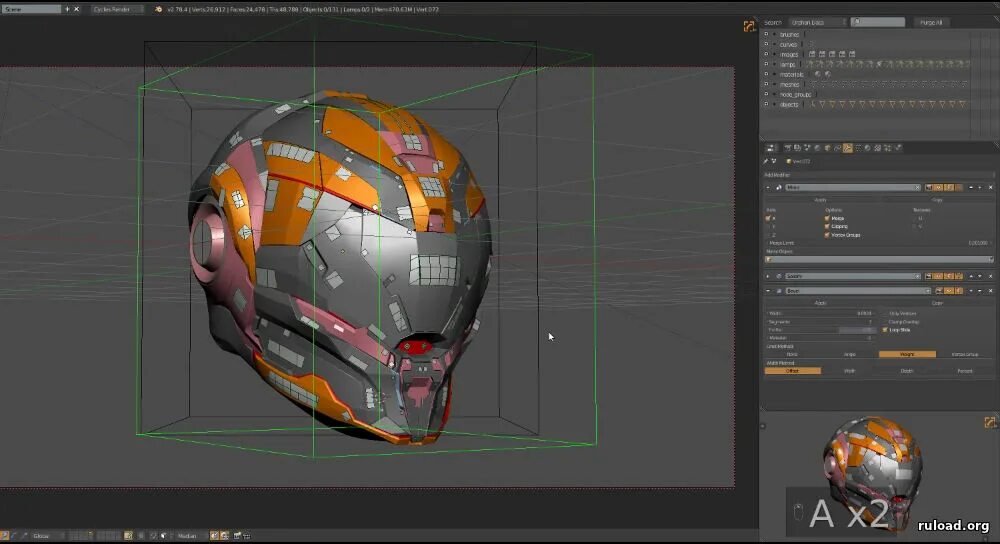Open the Texture properties tab

pyautogui.click(x=878, y=148)
